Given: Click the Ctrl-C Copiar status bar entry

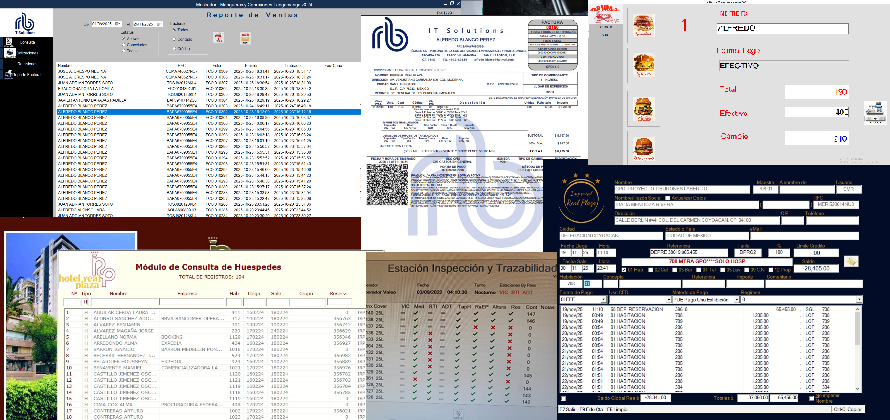Looking at the screenshot, I should tap(846, 409).
